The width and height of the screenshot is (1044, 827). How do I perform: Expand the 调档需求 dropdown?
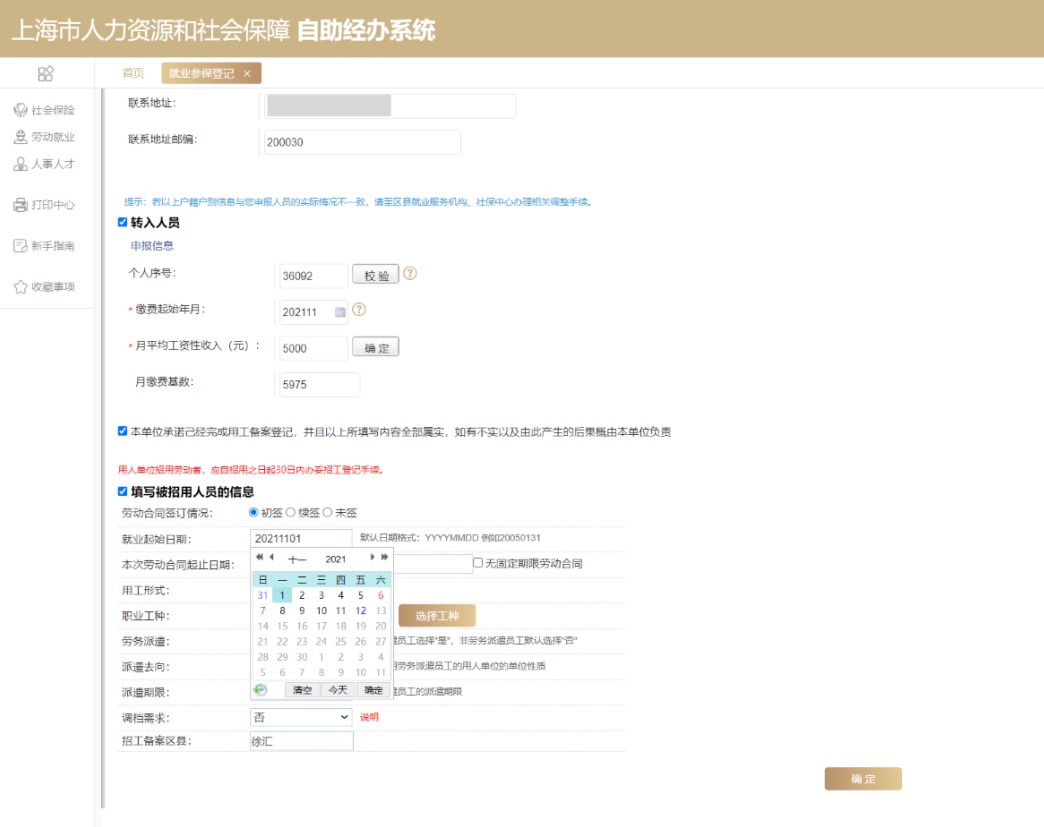coord(301,717)
